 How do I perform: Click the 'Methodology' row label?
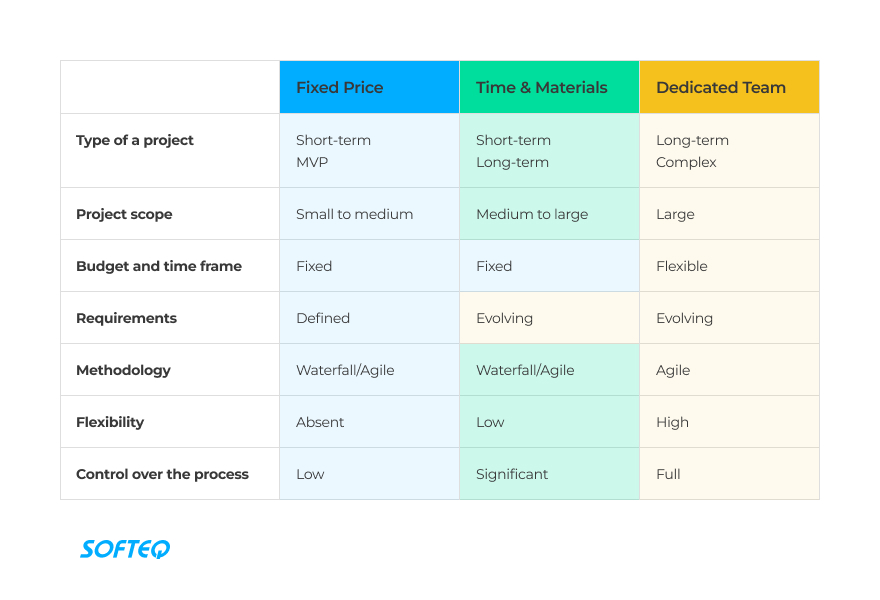pos(123,370)
